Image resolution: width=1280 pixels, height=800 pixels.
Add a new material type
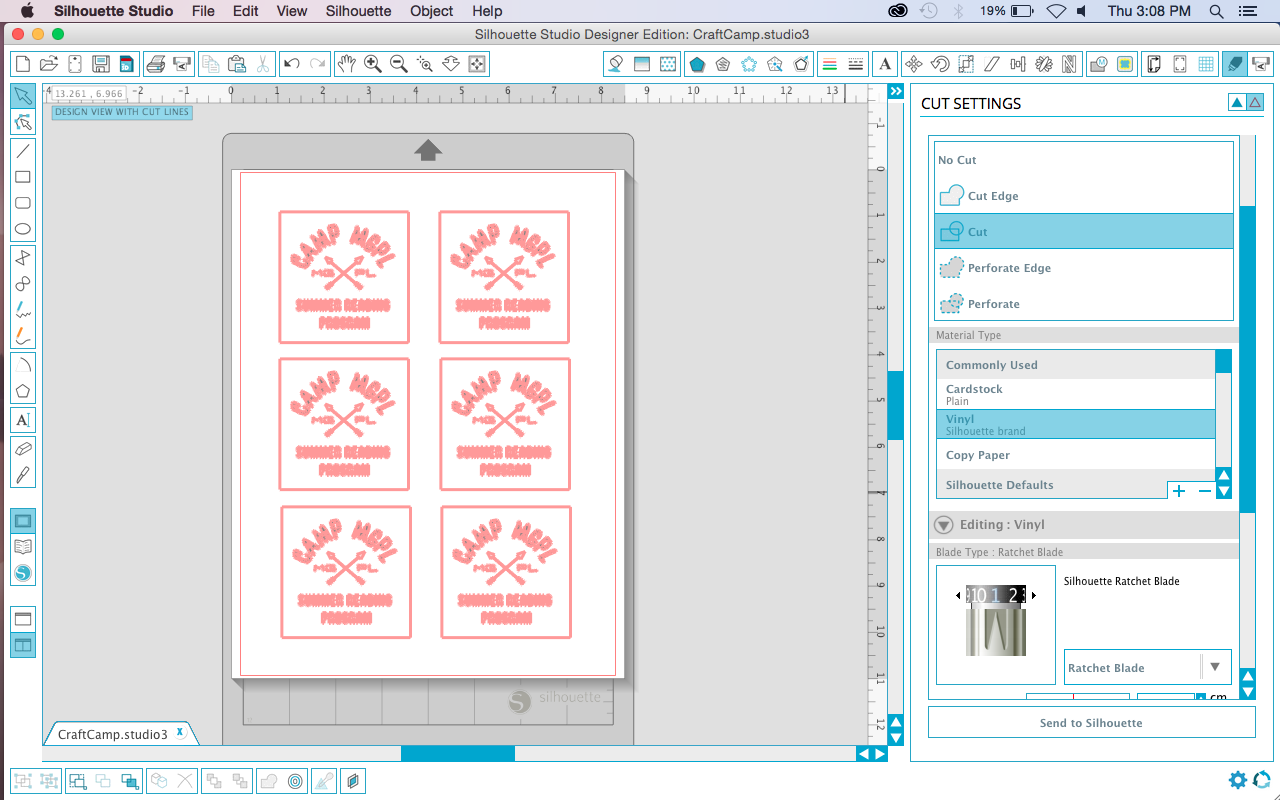pyautogui.click(x=1179, y=491)
